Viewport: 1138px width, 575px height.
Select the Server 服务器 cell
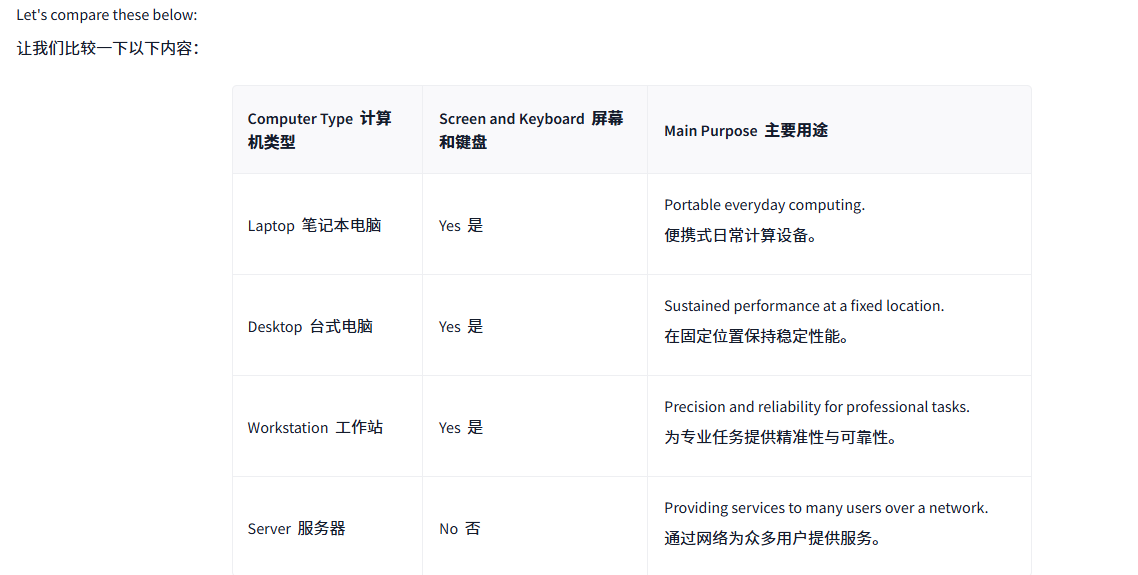[327, 528]
